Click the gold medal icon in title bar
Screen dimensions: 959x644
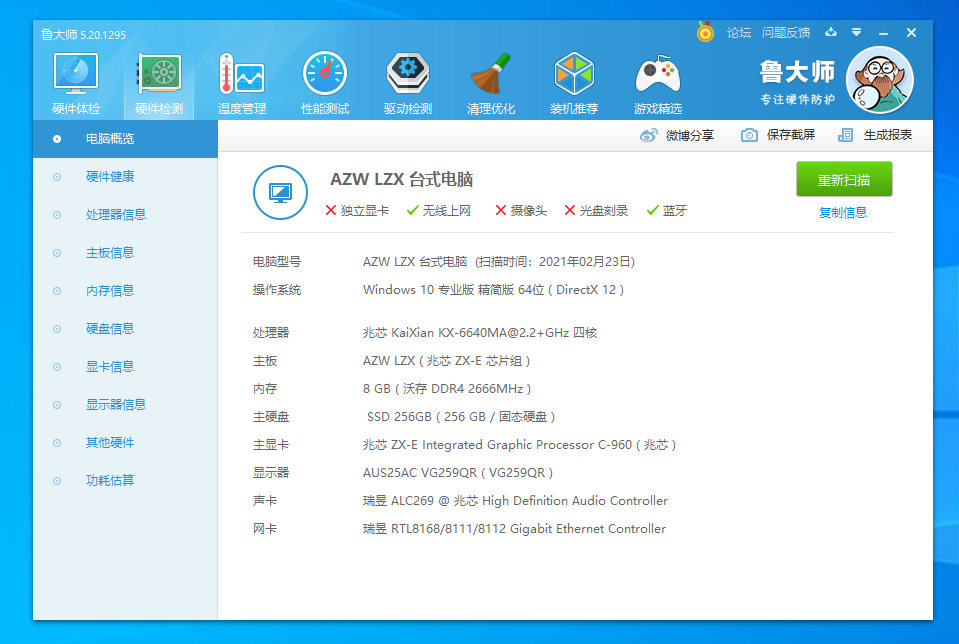click(705, 32)
